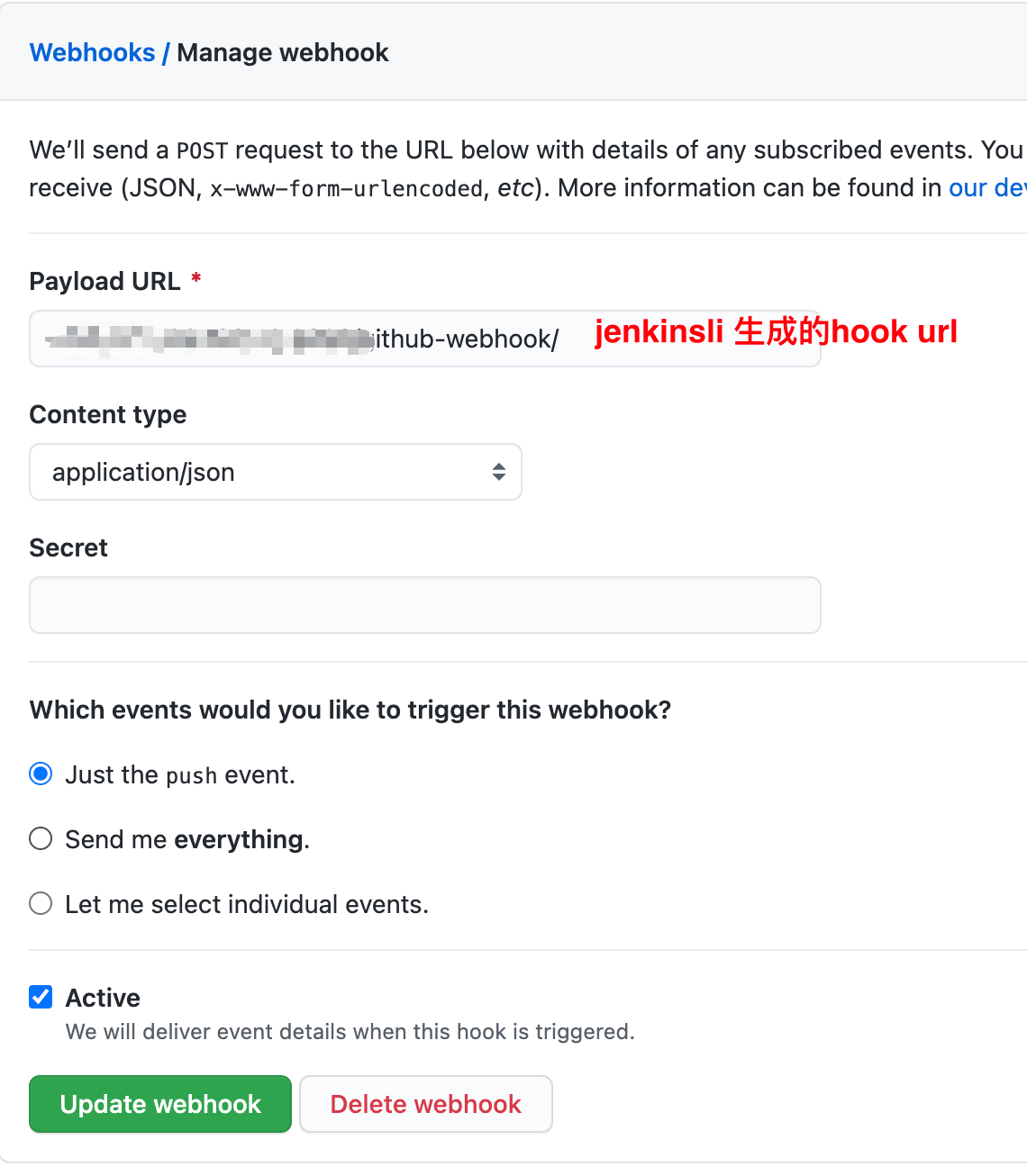Click the bold 'Active' label text
The height and width of the screenshot is (1176, 1027).
coord(103,998)
